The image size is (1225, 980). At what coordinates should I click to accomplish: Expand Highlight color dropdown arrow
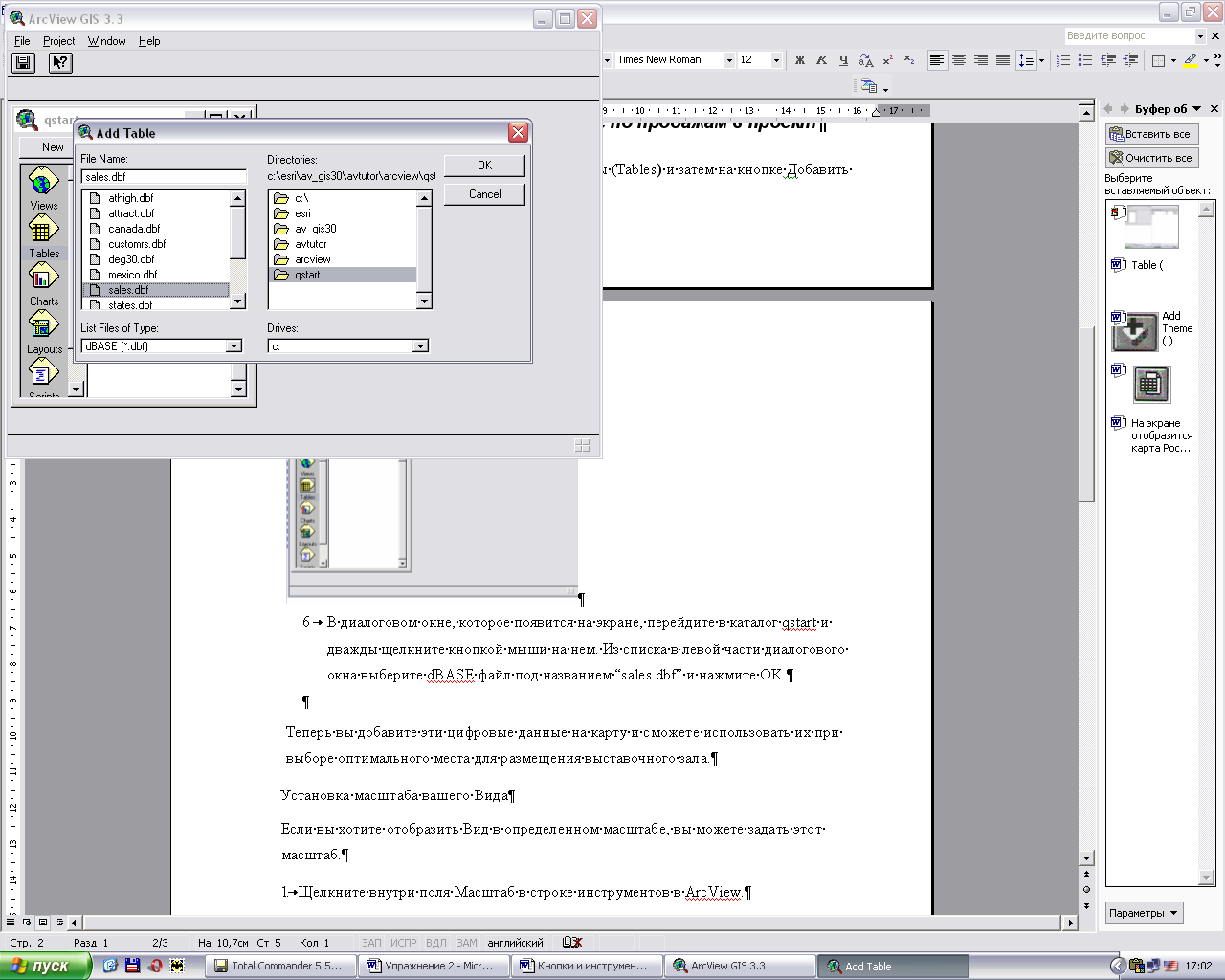(x=1206, y=59)
